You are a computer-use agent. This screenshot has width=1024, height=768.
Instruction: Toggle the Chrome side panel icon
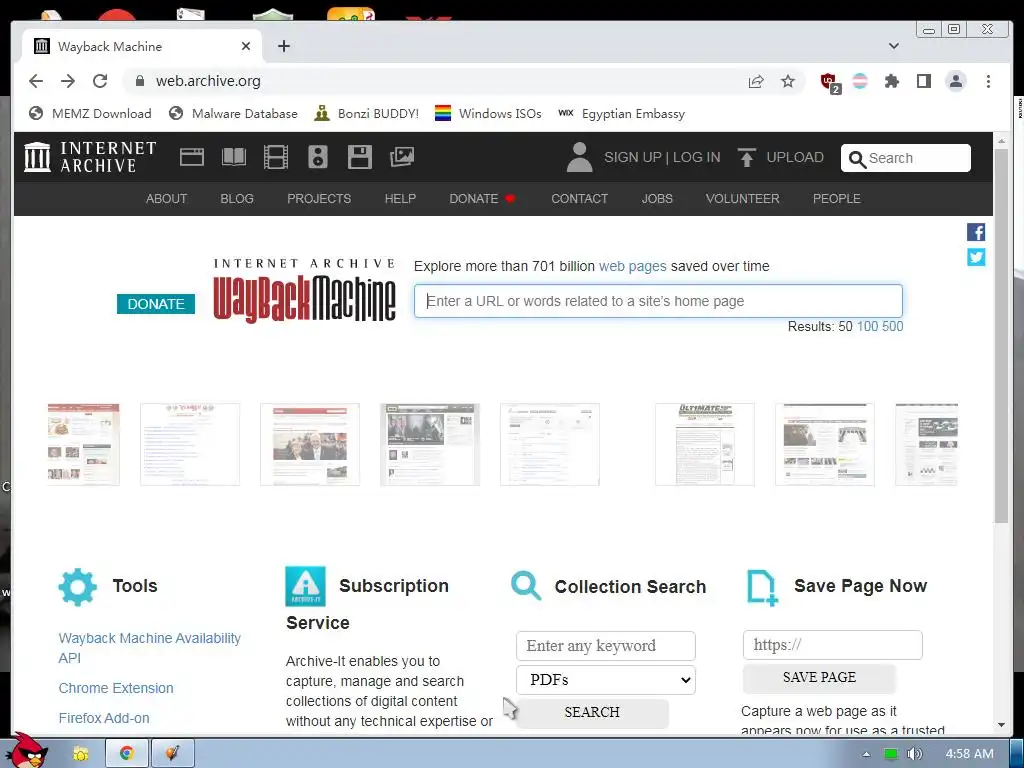(923, 81)
